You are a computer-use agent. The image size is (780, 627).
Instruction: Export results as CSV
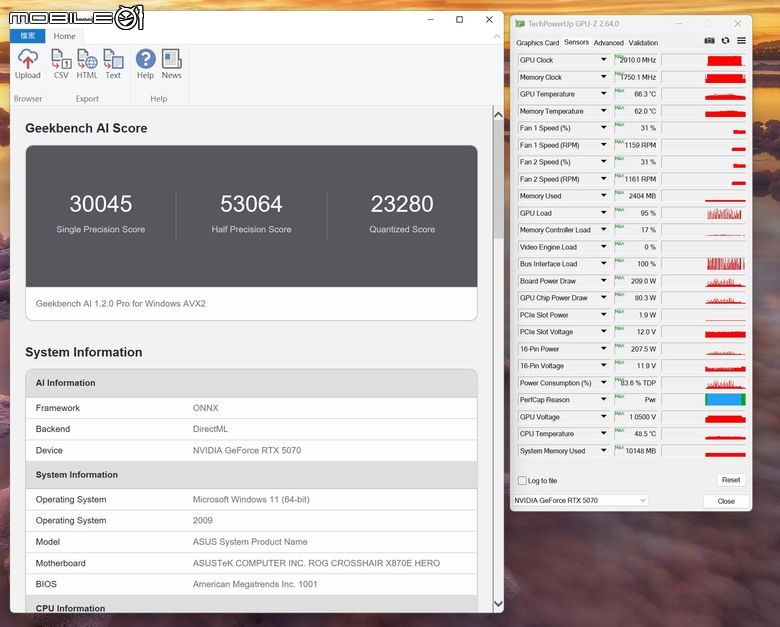point(61,64)
